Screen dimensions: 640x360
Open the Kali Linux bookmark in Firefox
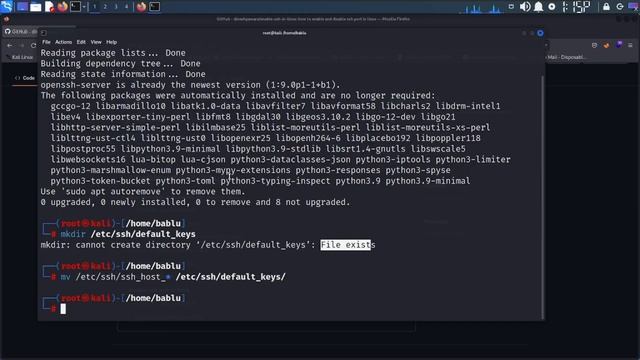(x=20, y=57)
